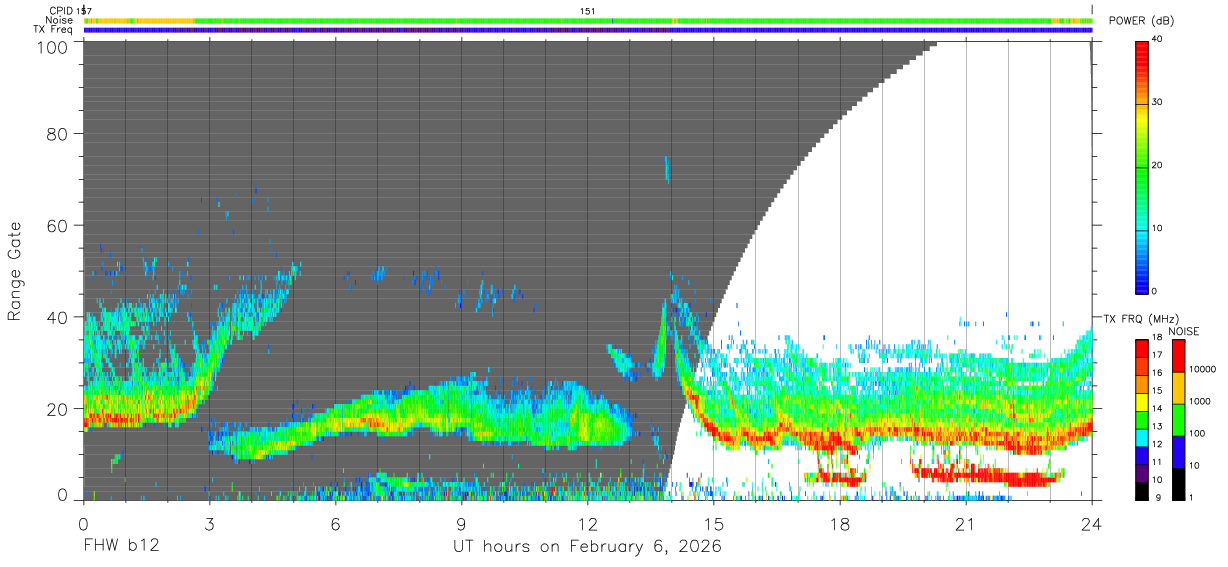Image resolution: width=1228 pixels, height=567 pixels.
Task: Click the 6 hour tick on time axis
Action: coord(335,524)
